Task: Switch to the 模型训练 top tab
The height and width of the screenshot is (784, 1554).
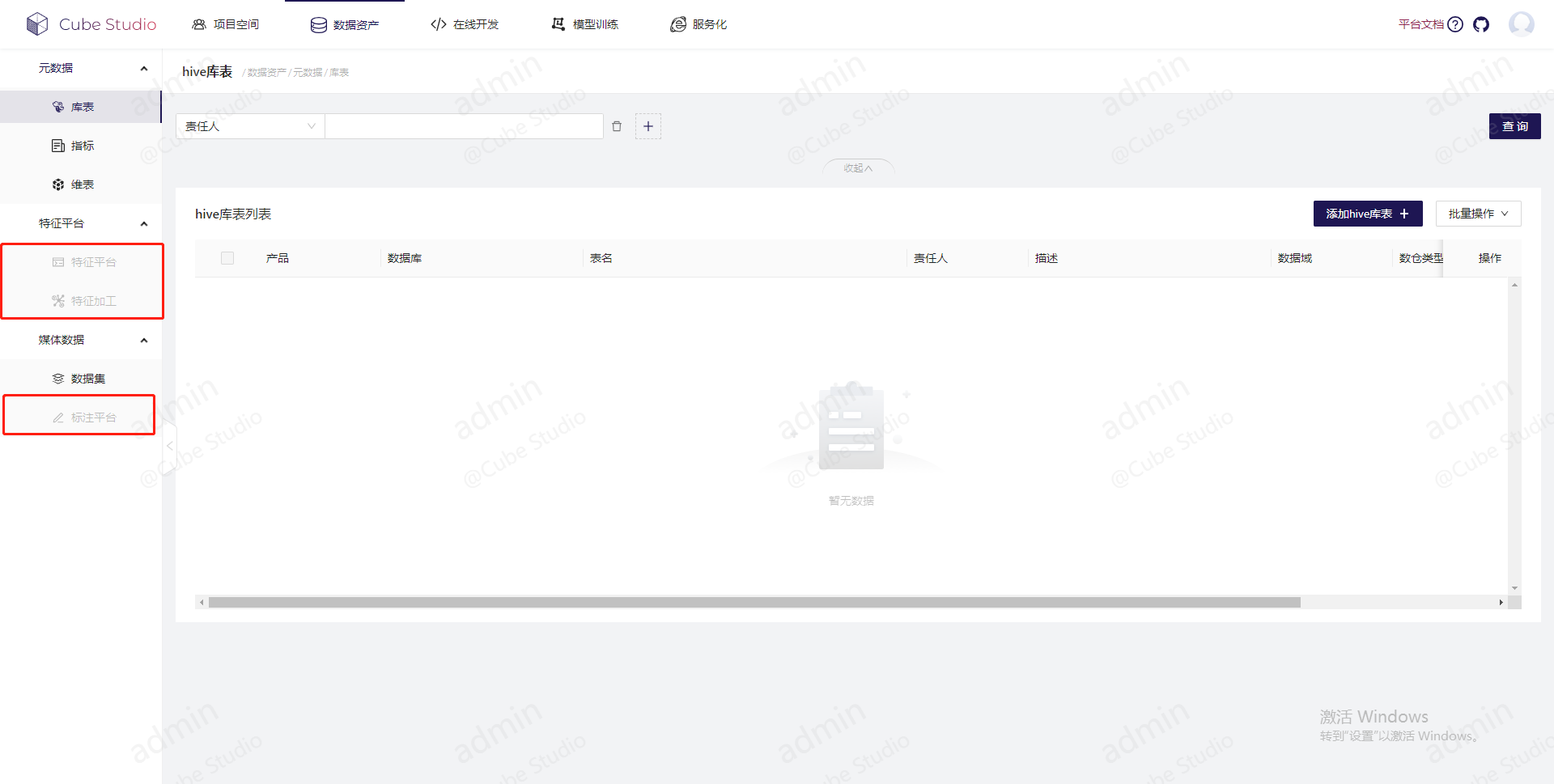Action: pyautogui.click(x=584, y=24)
